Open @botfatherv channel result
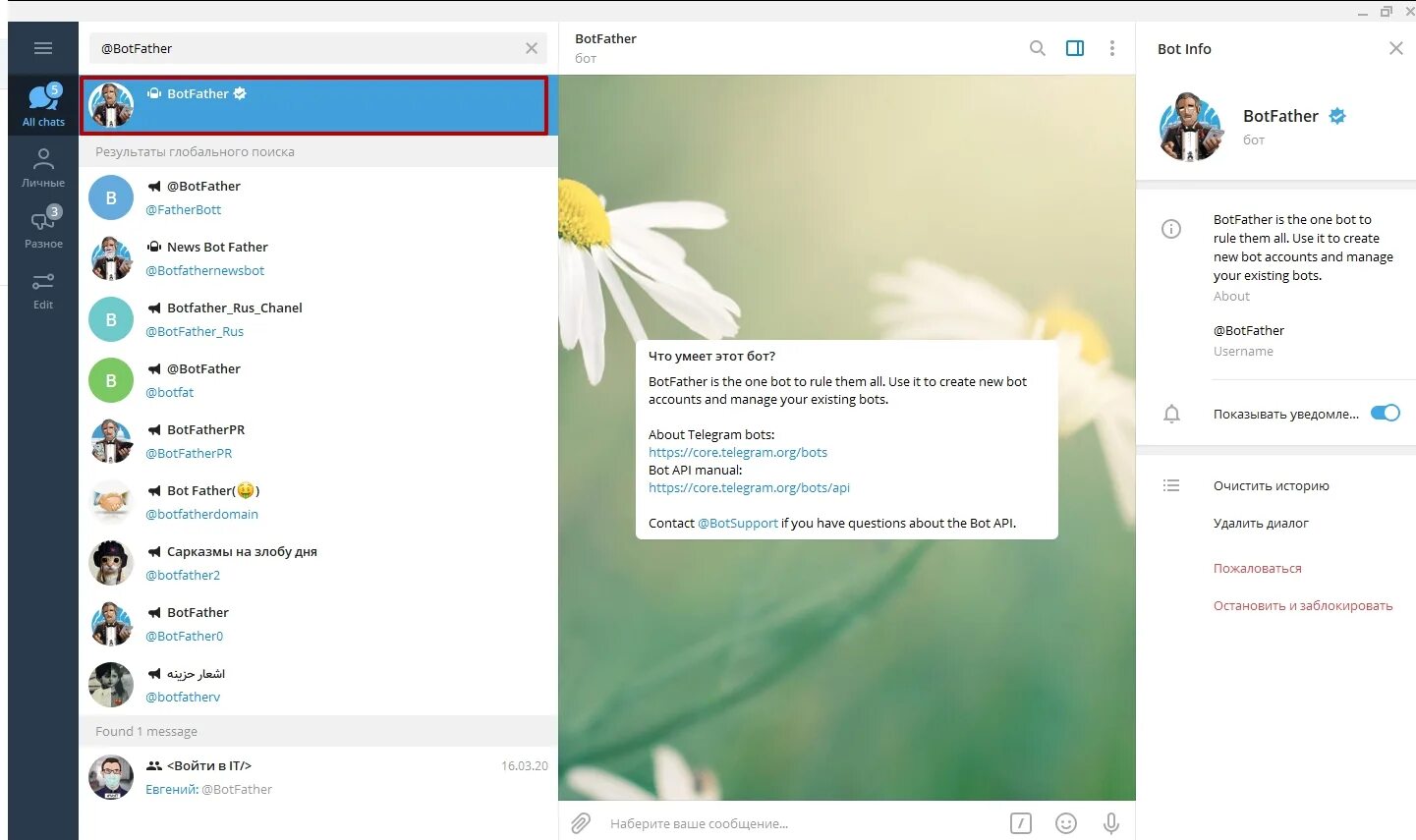 317,685
